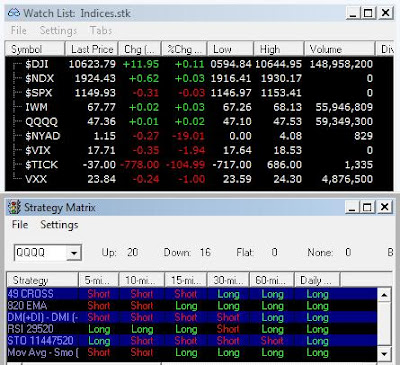Close the Strategy Matrix window

click(x=385, y=207)
